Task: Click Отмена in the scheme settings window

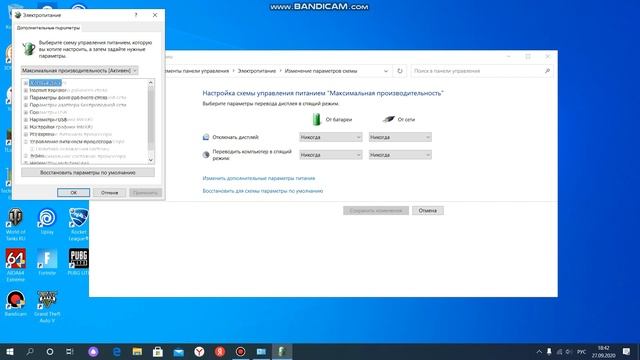Action: pyautogui.click(x=427, y=211)
